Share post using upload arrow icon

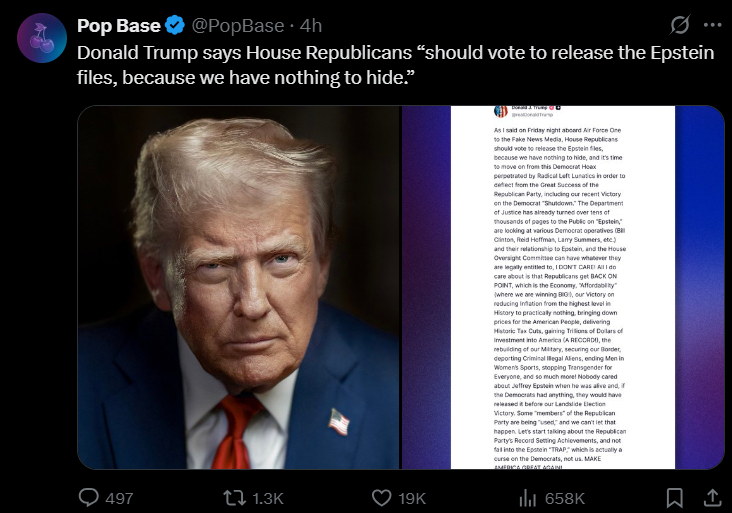click(712, 497)
